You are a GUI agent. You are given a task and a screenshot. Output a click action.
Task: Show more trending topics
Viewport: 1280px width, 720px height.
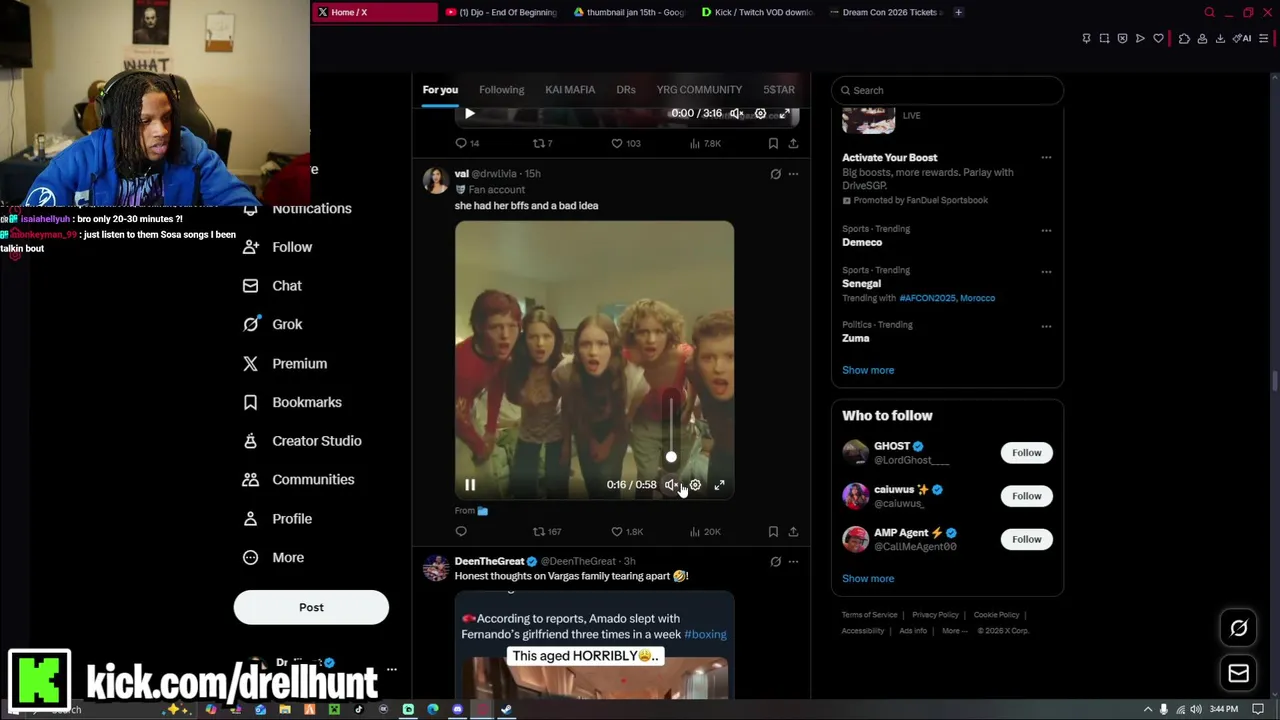click(868, 370)
